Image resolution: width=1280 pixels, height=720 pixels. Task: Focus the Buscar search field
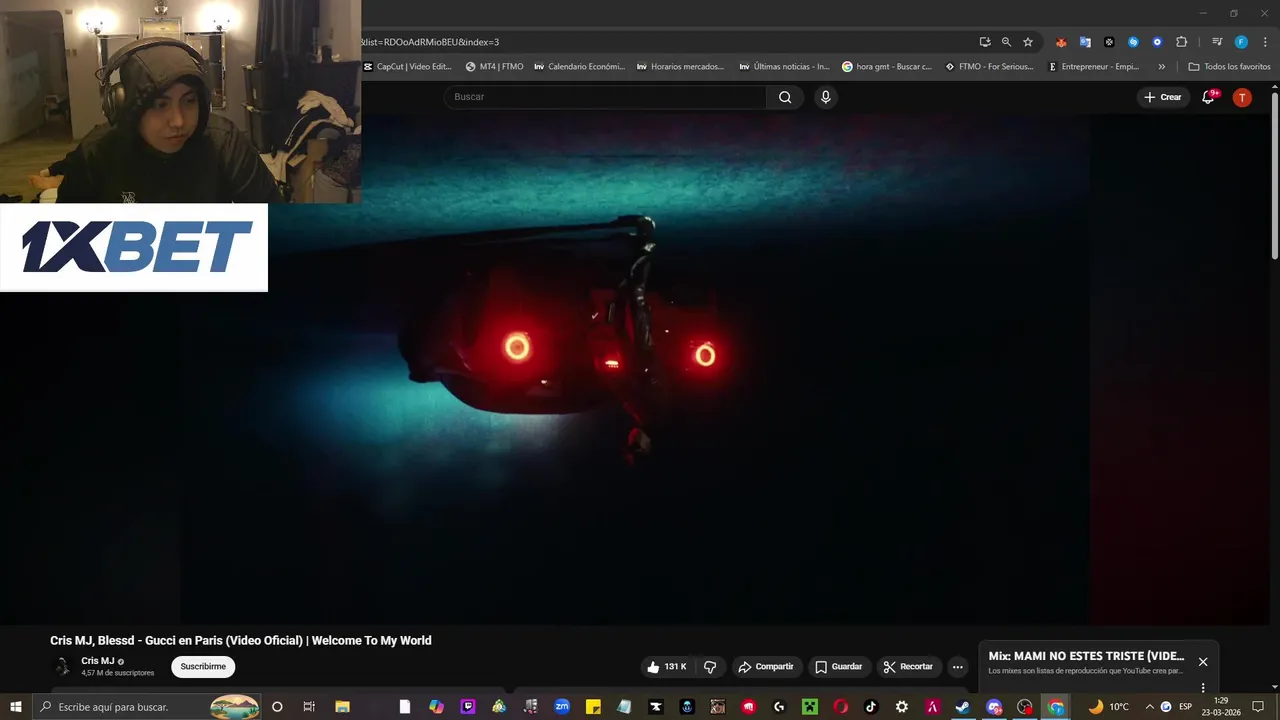tap(605, 97)
